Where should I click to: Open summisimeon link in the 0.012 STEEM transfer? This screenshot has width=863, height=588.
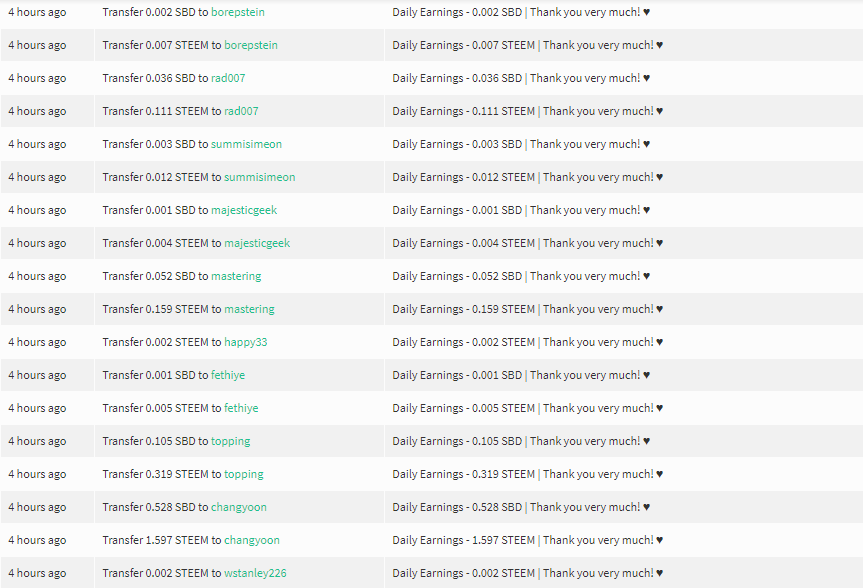pyautogui.click(x=260, y=177)
